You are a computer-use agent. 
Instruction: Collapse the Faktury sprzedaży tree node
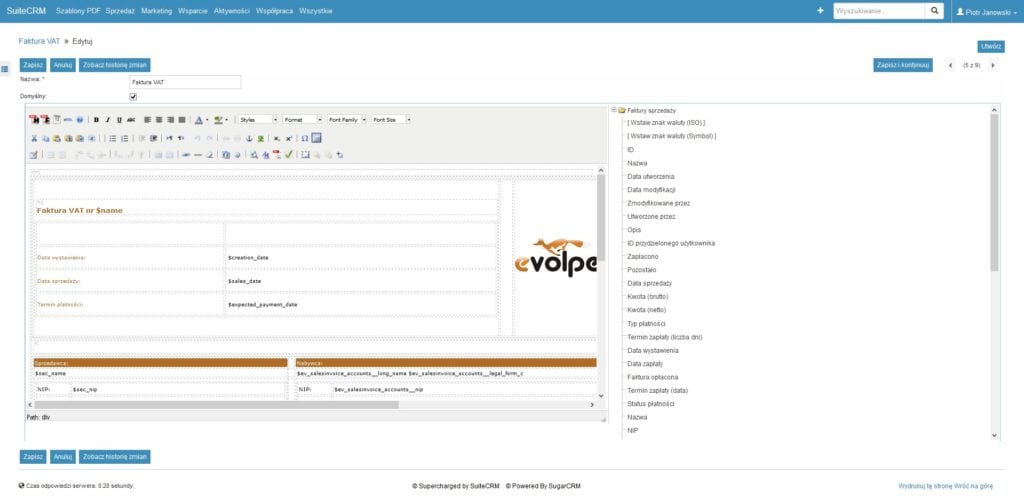click(612, 110)
